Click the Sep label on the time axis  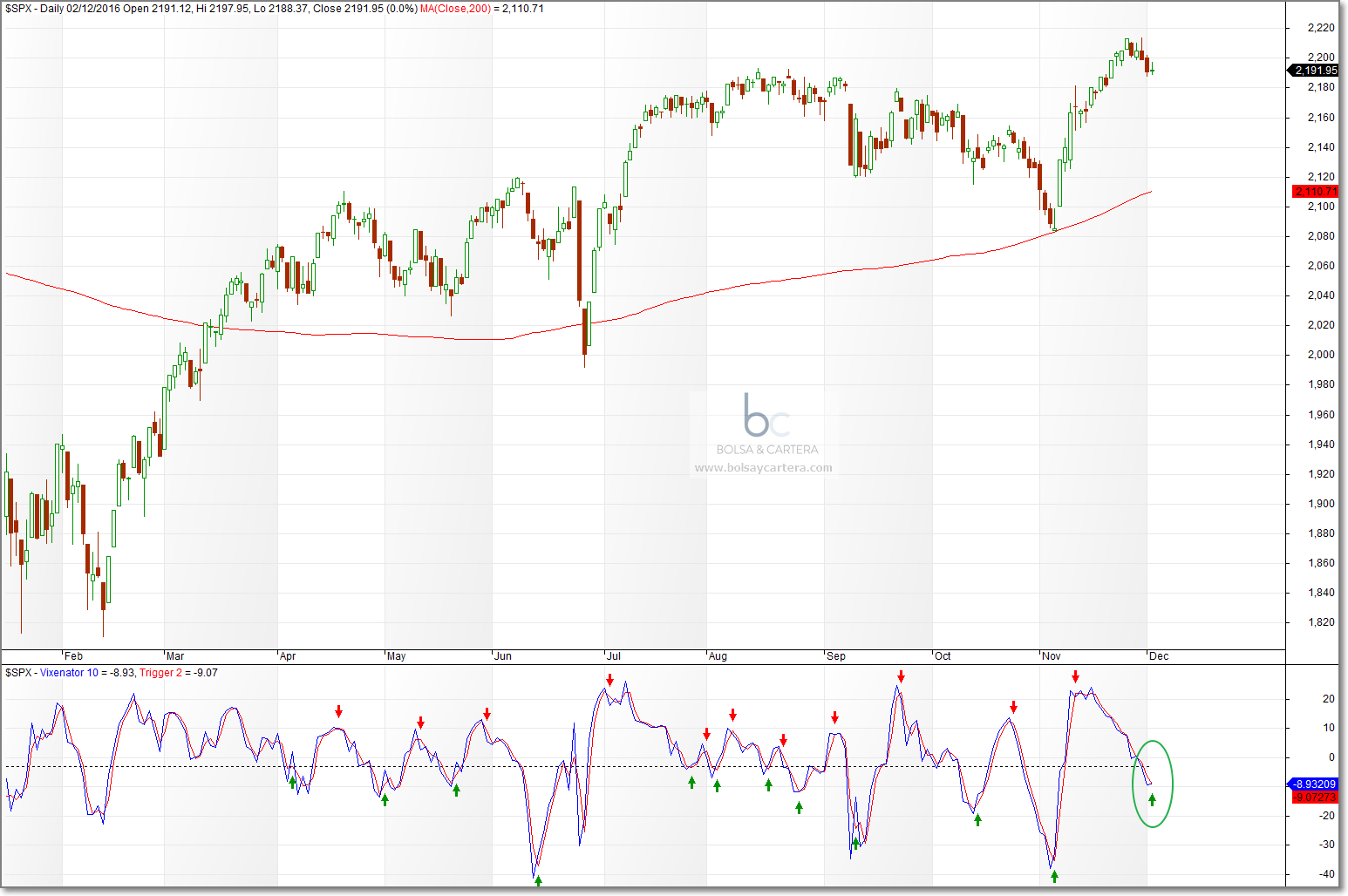coord(836,656)
